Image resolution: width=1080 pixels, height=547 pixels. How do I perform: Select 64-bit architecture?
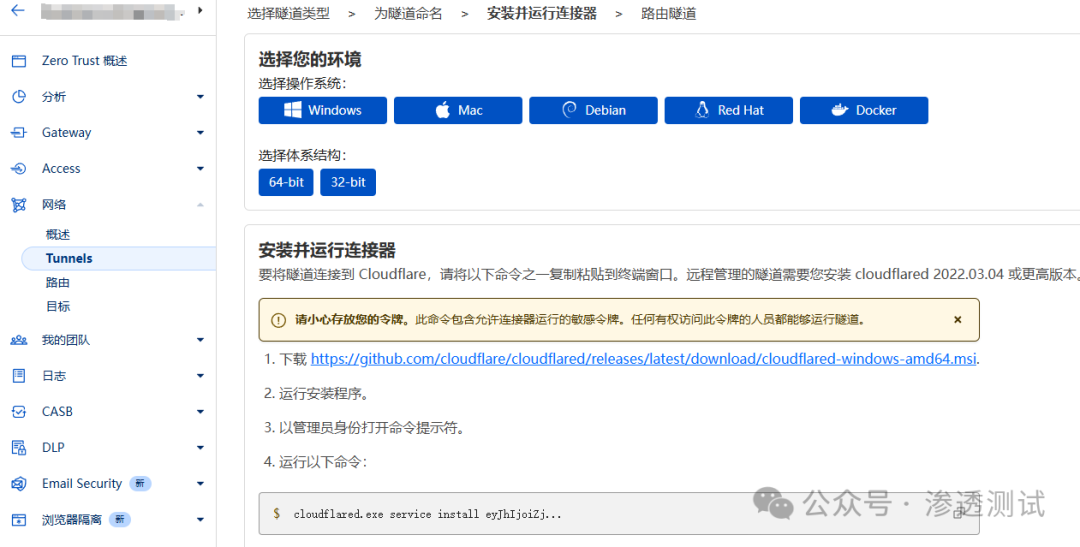pos(285,183)
